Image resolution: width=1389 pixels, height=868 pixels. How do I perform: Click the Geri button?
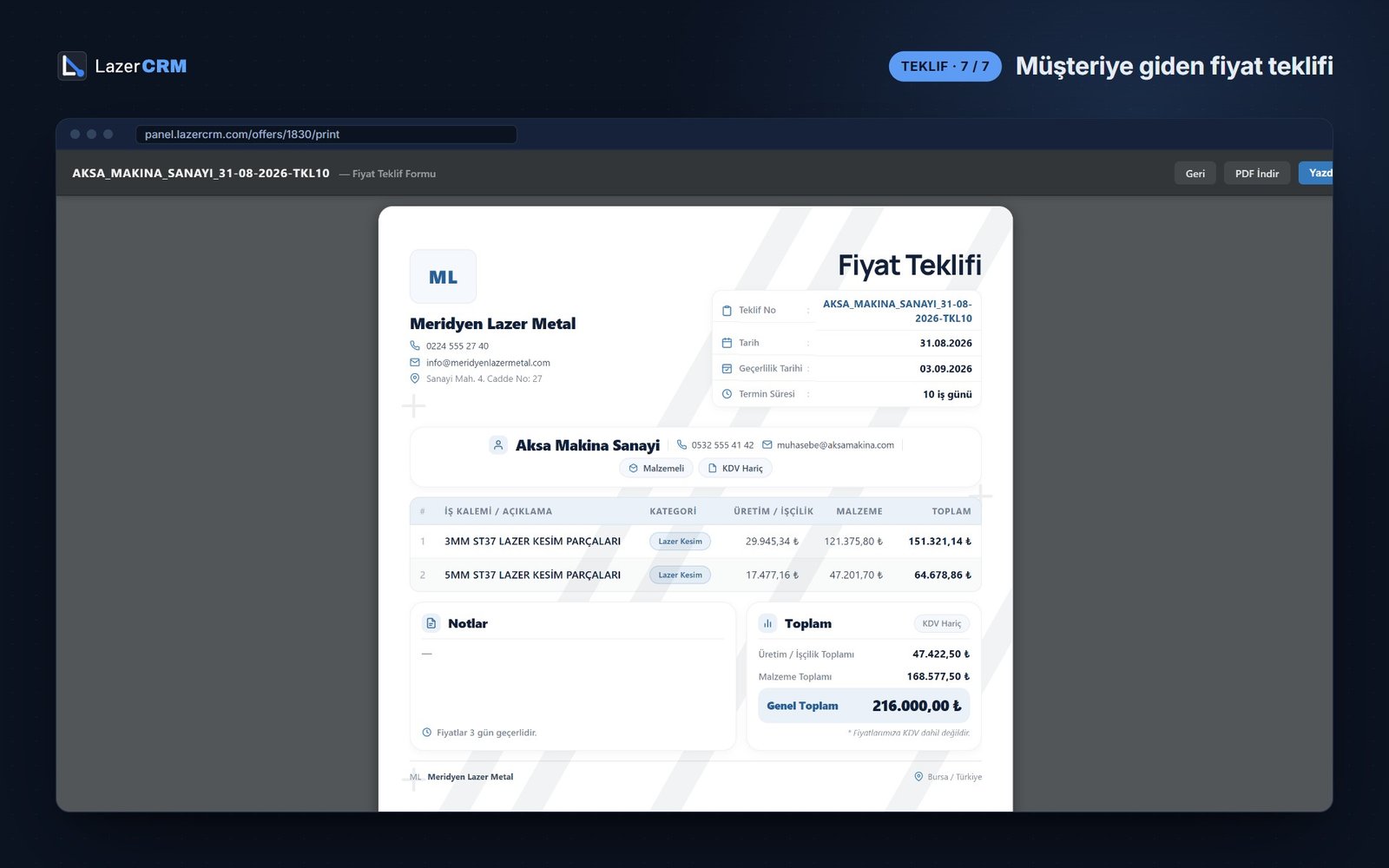click(1195, 174)
